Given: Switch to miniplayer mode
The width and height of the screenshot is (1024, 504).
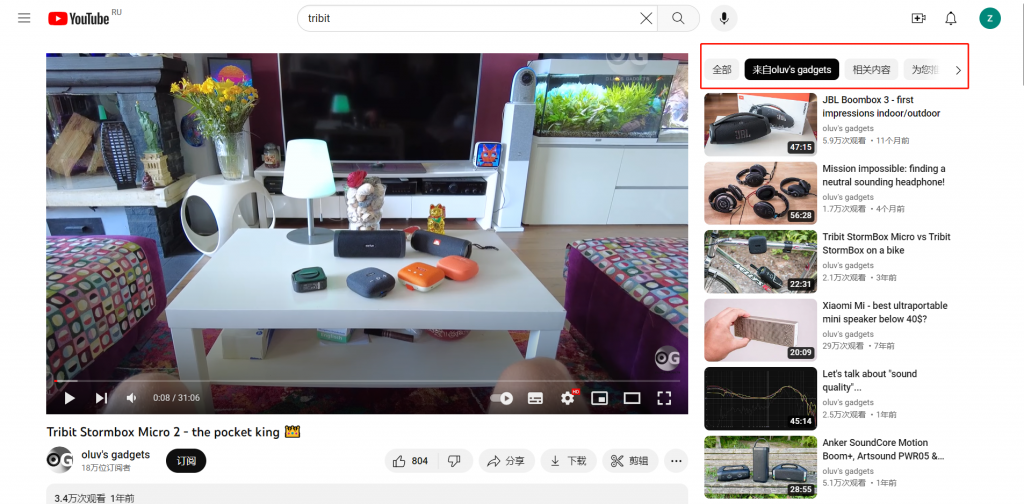Looking at the screenshot, I should click(x=599, y=398).
